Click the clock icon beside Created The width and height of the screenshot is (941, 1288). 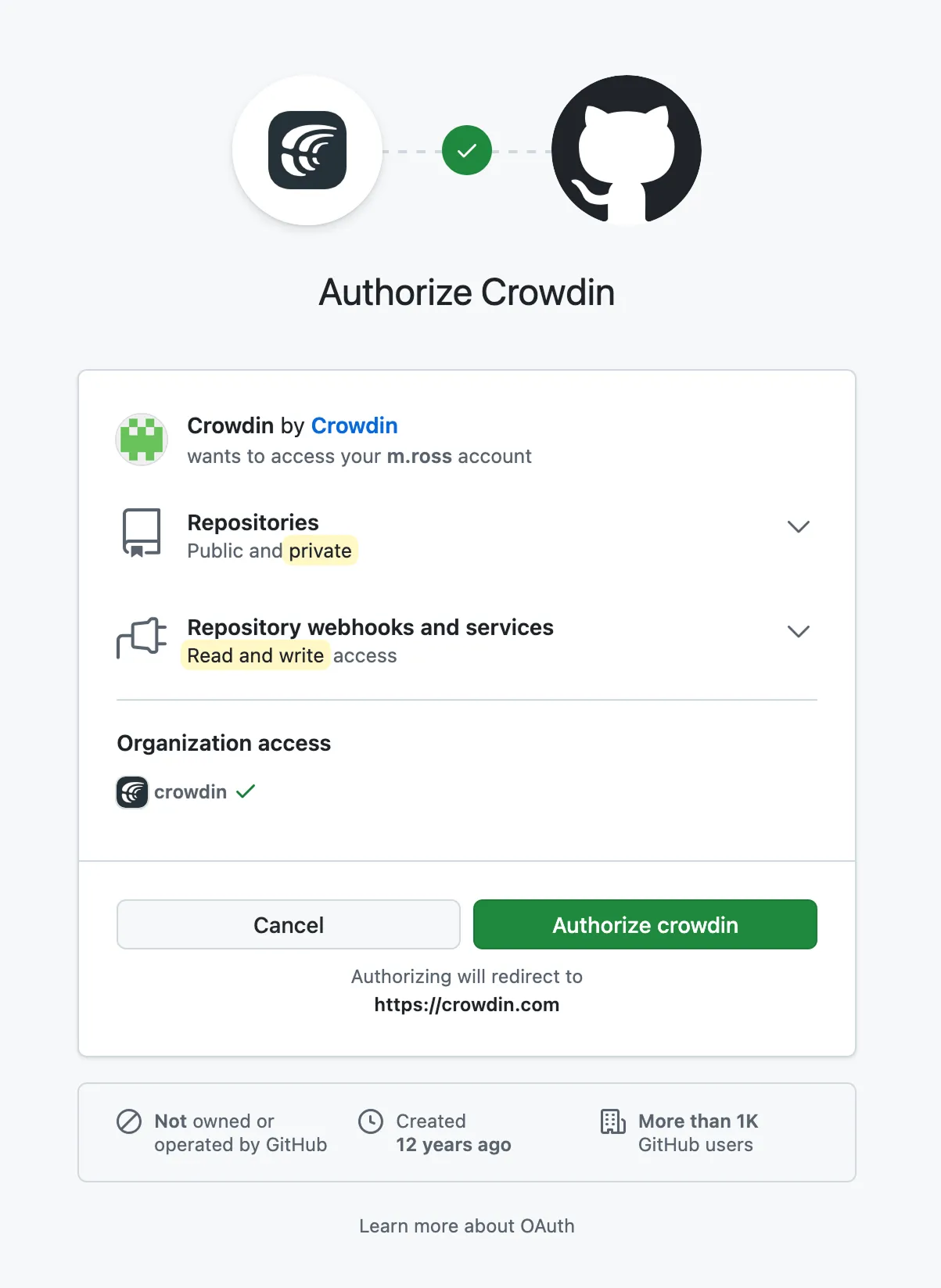coord(372,1121)
